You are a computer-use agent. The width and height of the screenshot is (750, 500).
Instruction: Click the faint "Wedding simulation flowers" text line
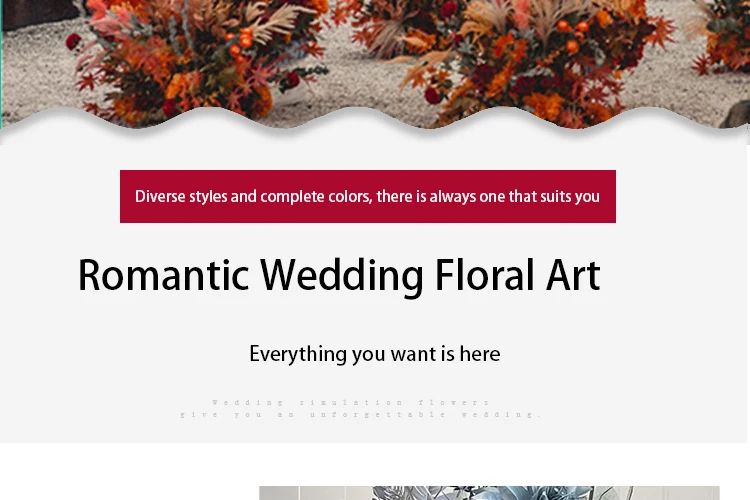[351, 402]
